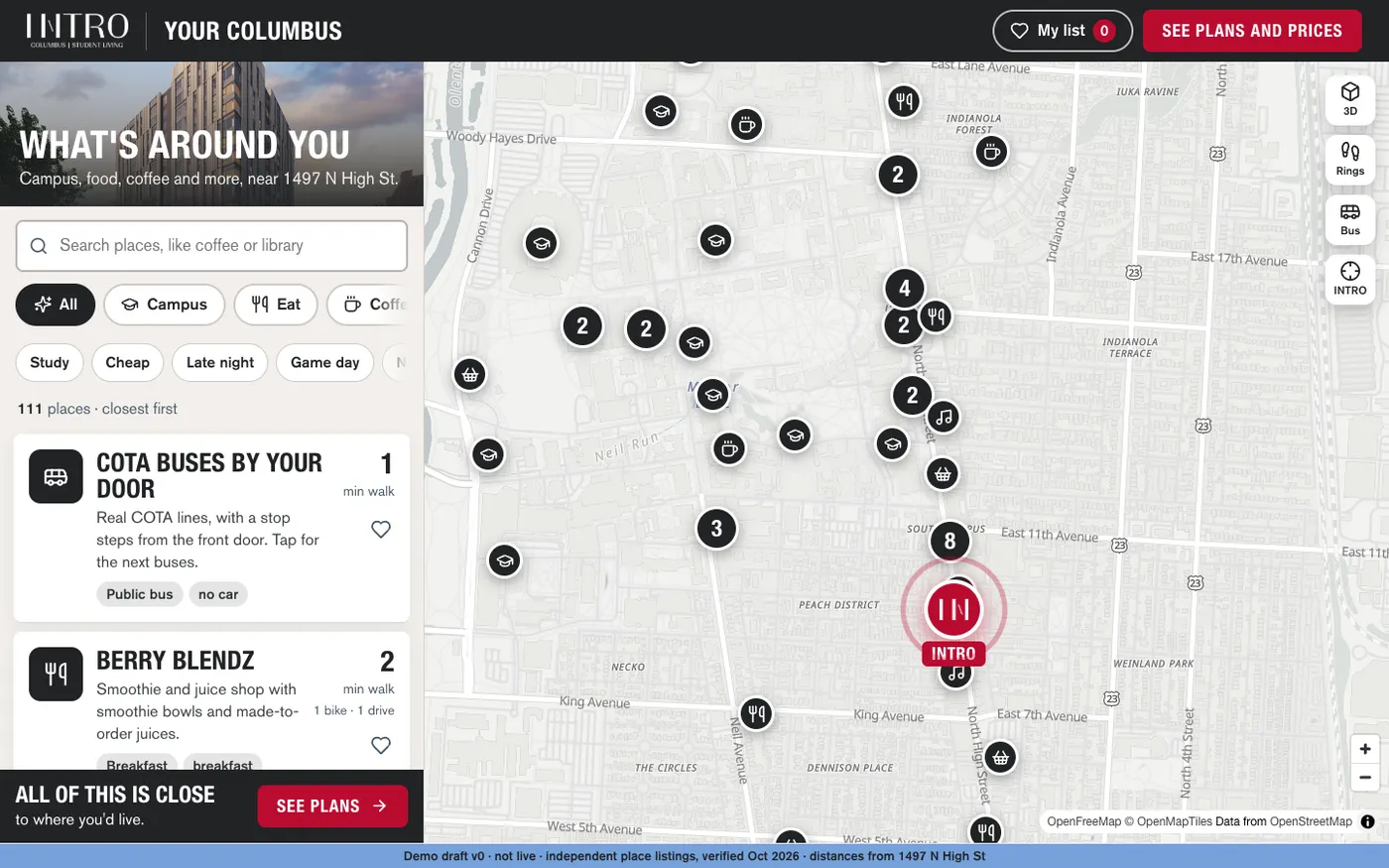Screen dimensions: 1389x868
Task: Enable the Cheap filter chip
Action: pos(128,362)
